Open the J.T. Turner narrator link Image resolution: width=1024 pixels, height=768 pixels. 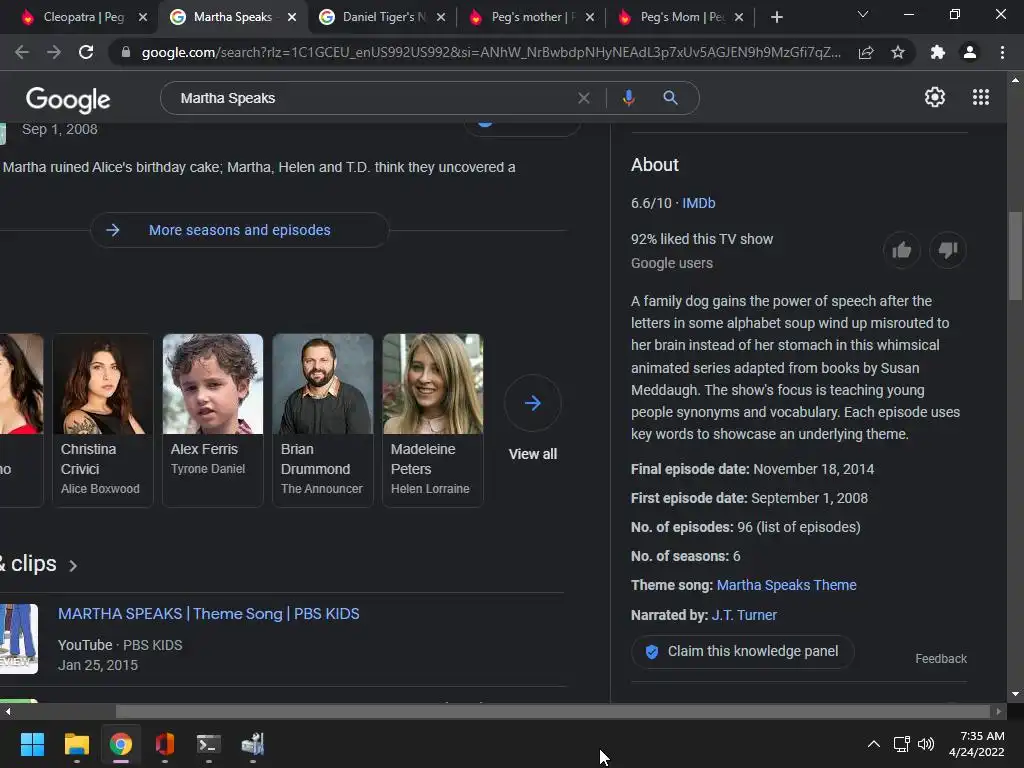[x=744, y=615]
